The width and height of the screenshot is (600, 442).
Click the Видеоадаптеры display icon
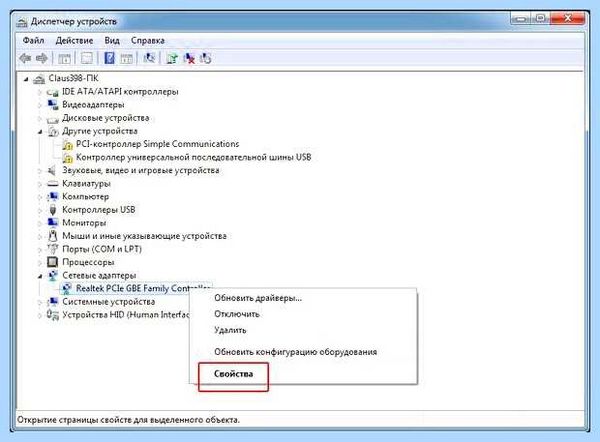click(x=52, y=104)
